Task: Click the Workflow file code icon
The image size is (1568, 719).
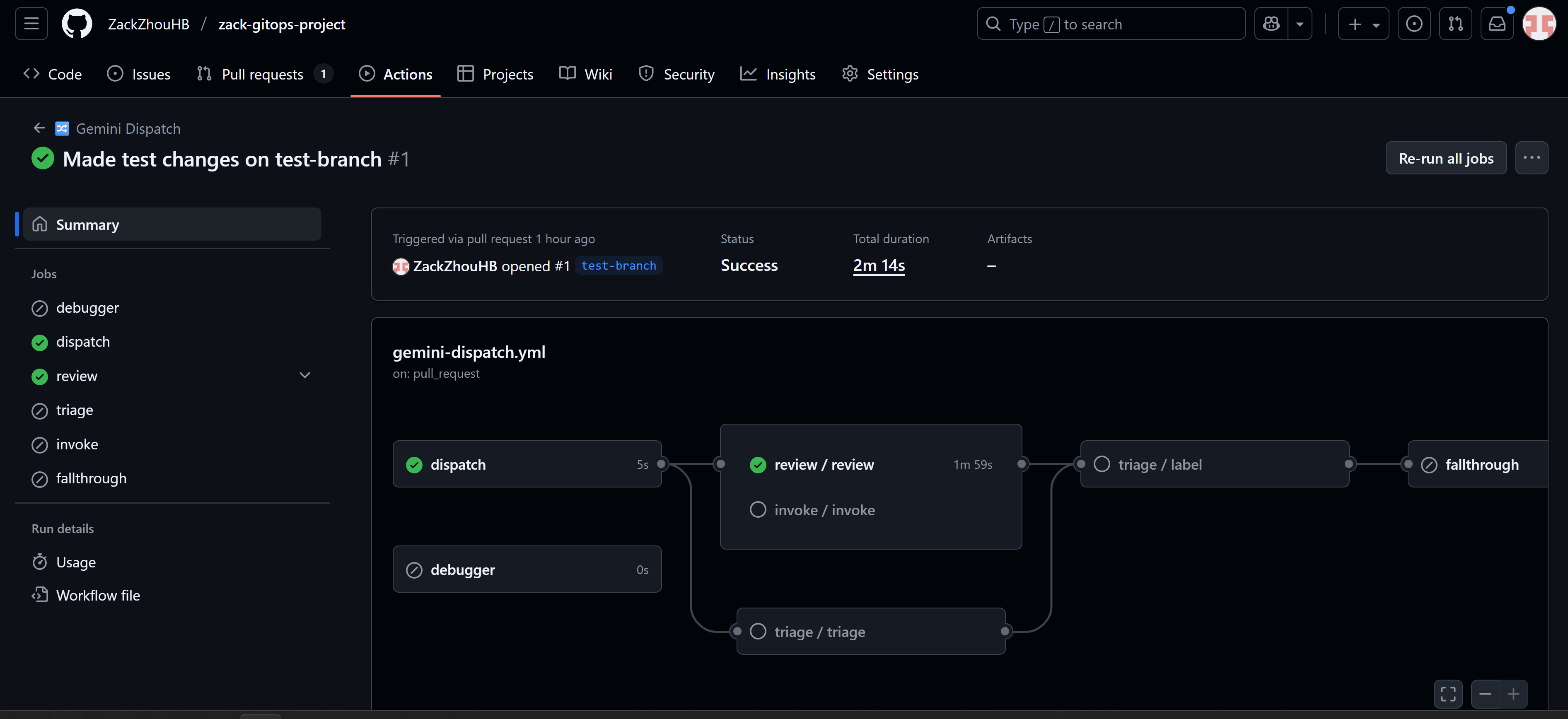Action: click(x=40, y=595)
